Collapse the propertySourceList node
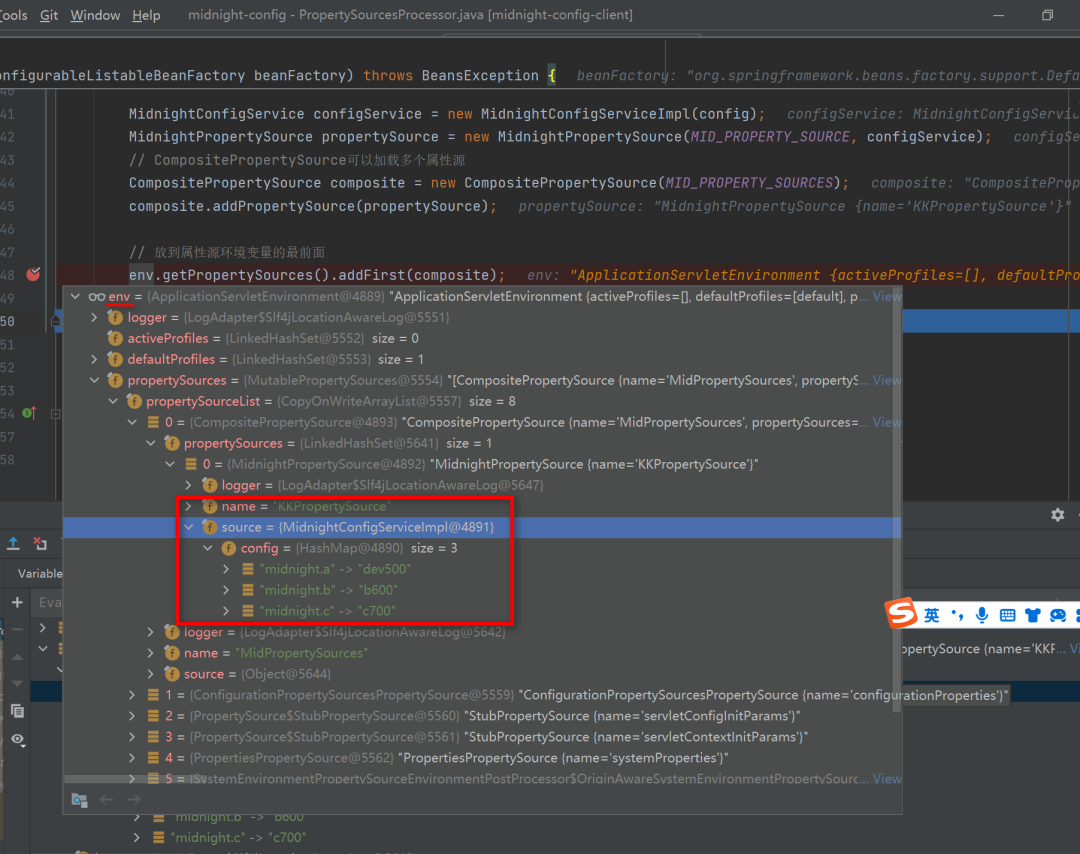The height and width of the screenshot is (854, 1080). pos(113,402)
